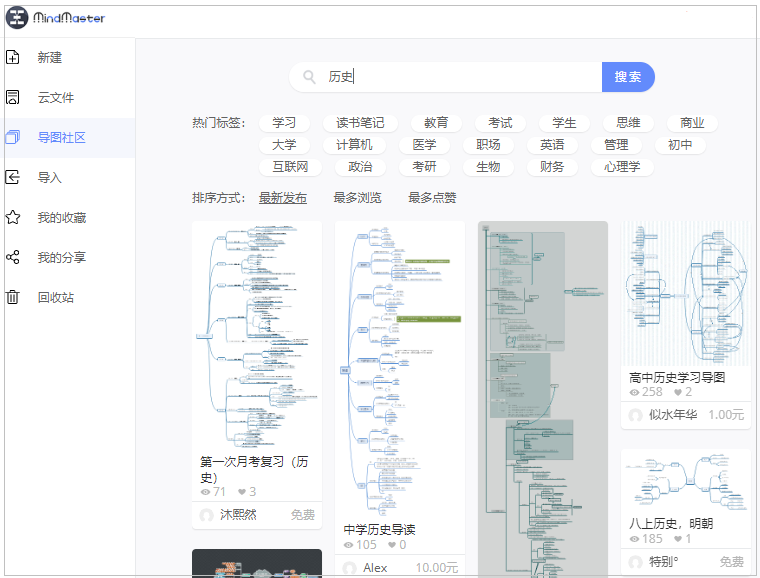
Task: Click the search input field with 历史
Action: click(460, 77)
